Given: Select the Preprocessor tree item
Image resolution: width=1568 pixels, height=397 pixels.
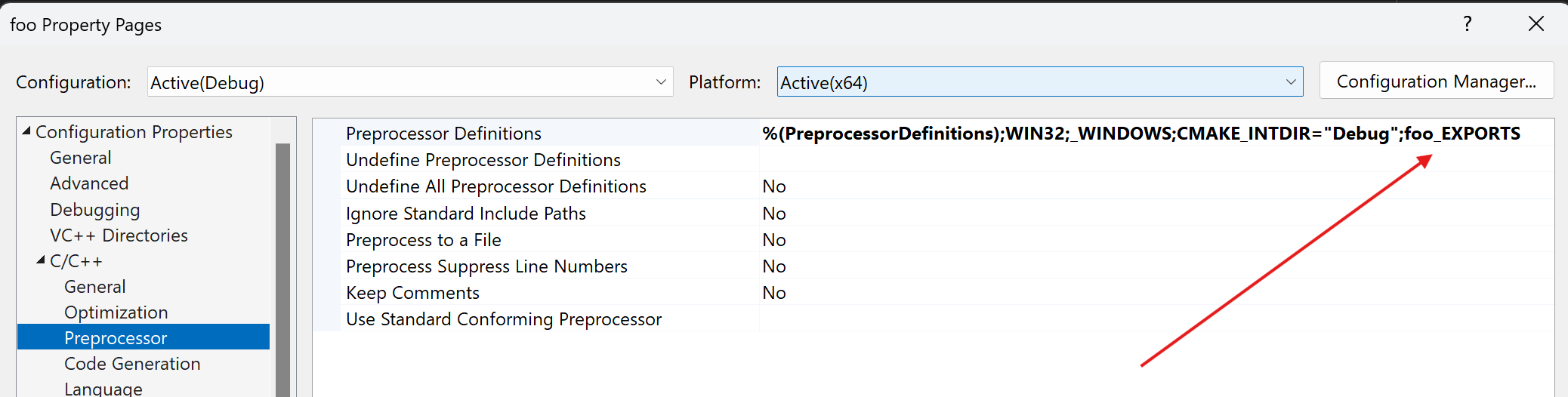Looking at the screenshot, I should point(116,338).
